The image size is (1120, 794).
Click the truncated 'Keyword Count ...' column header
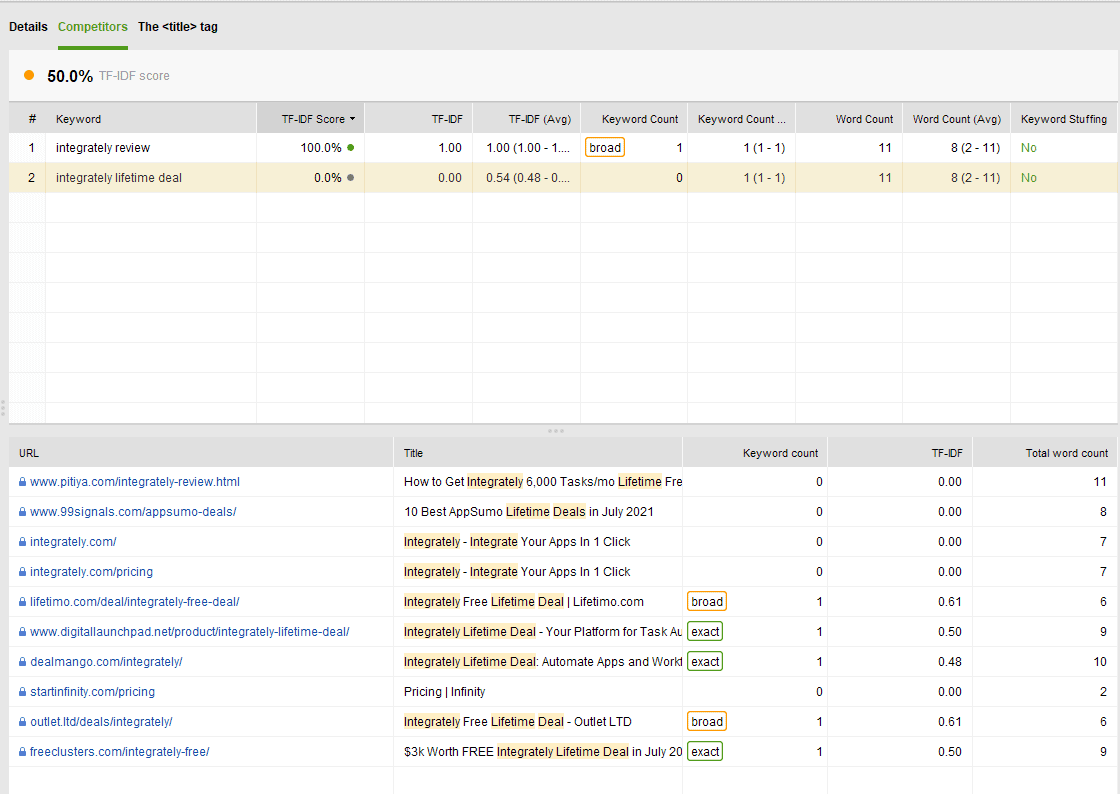click(741, 119)
